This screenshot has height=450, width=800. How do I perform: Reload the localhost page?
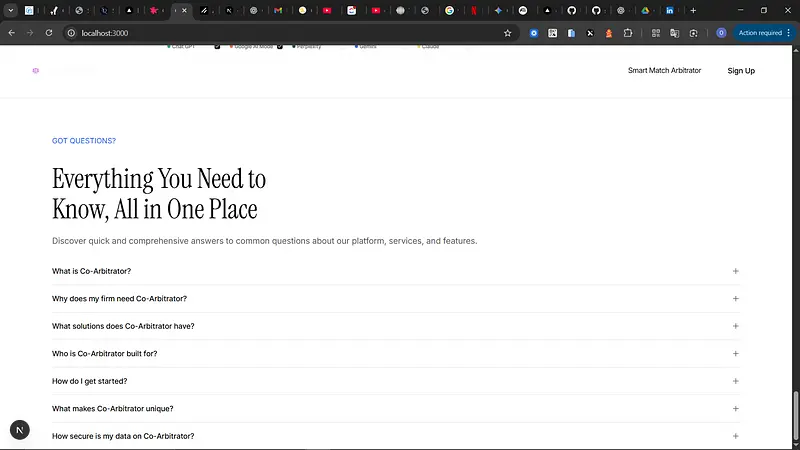pos(48,33)
